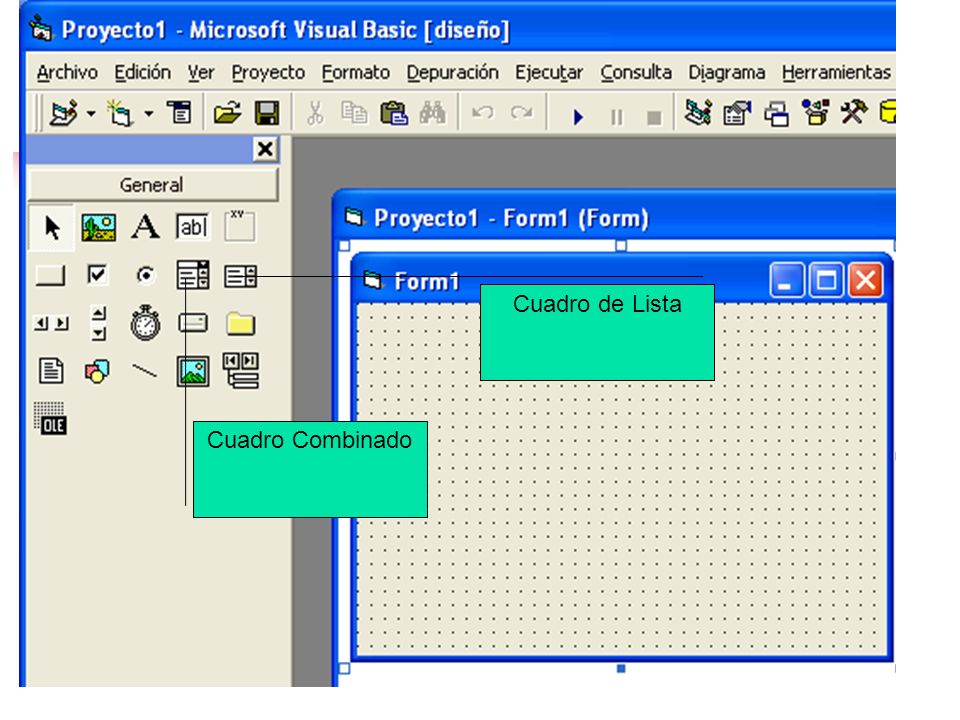Open the Project Explorer from toolbar
The height and width of the screenshot is (720, 960).
point(698,113)
